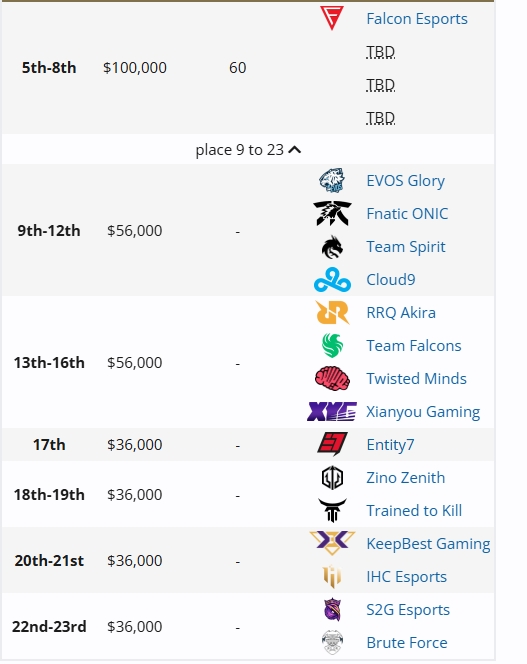This screenshot has height=664, width=527.
Task: Click the Cloud9 blue cloud logo
Action: pyautogui.click(x=332, y=279)
